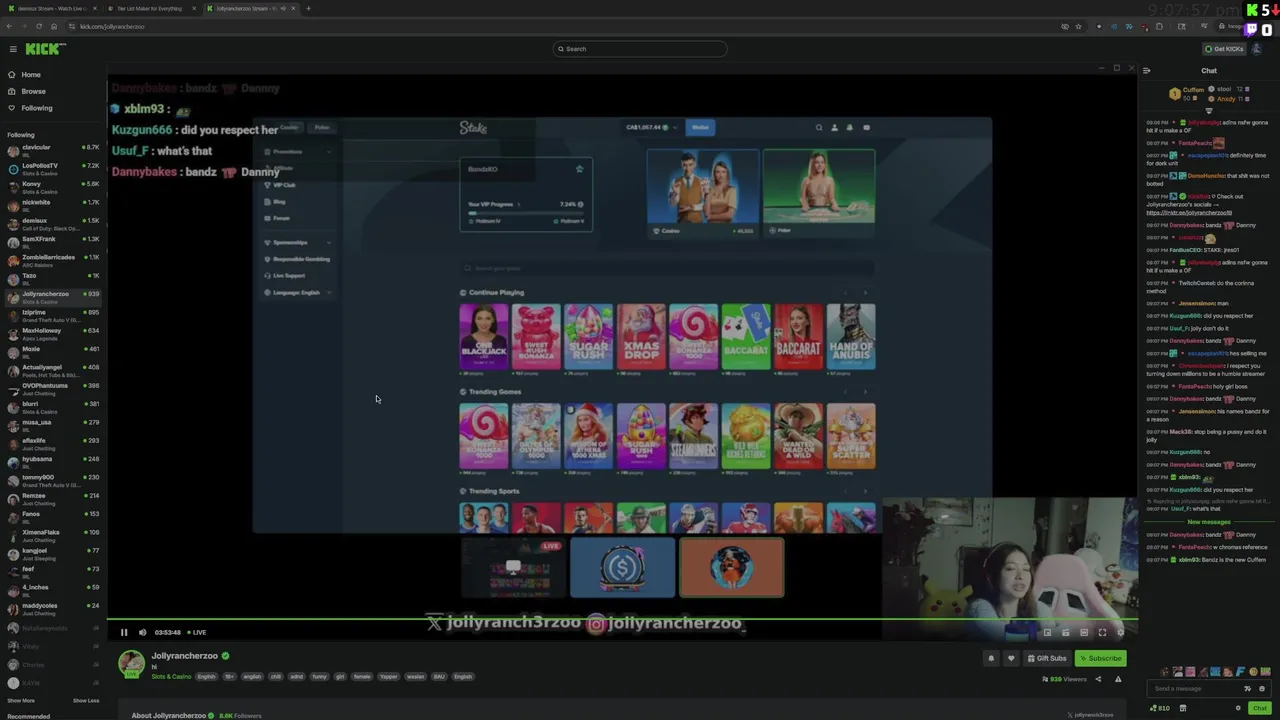Click the New messages divider in chat

click(1209, 522)
